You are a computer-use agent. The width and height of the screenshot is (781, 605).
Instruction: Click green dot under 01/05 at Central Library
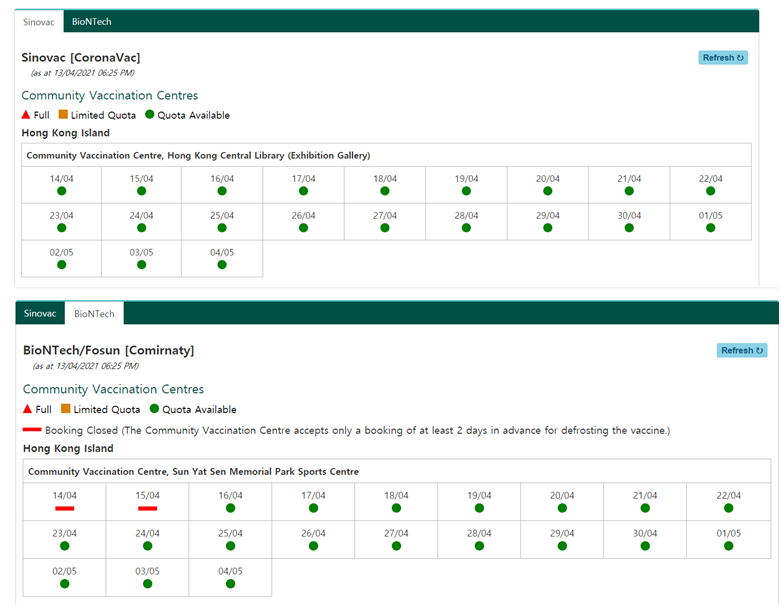710,228
